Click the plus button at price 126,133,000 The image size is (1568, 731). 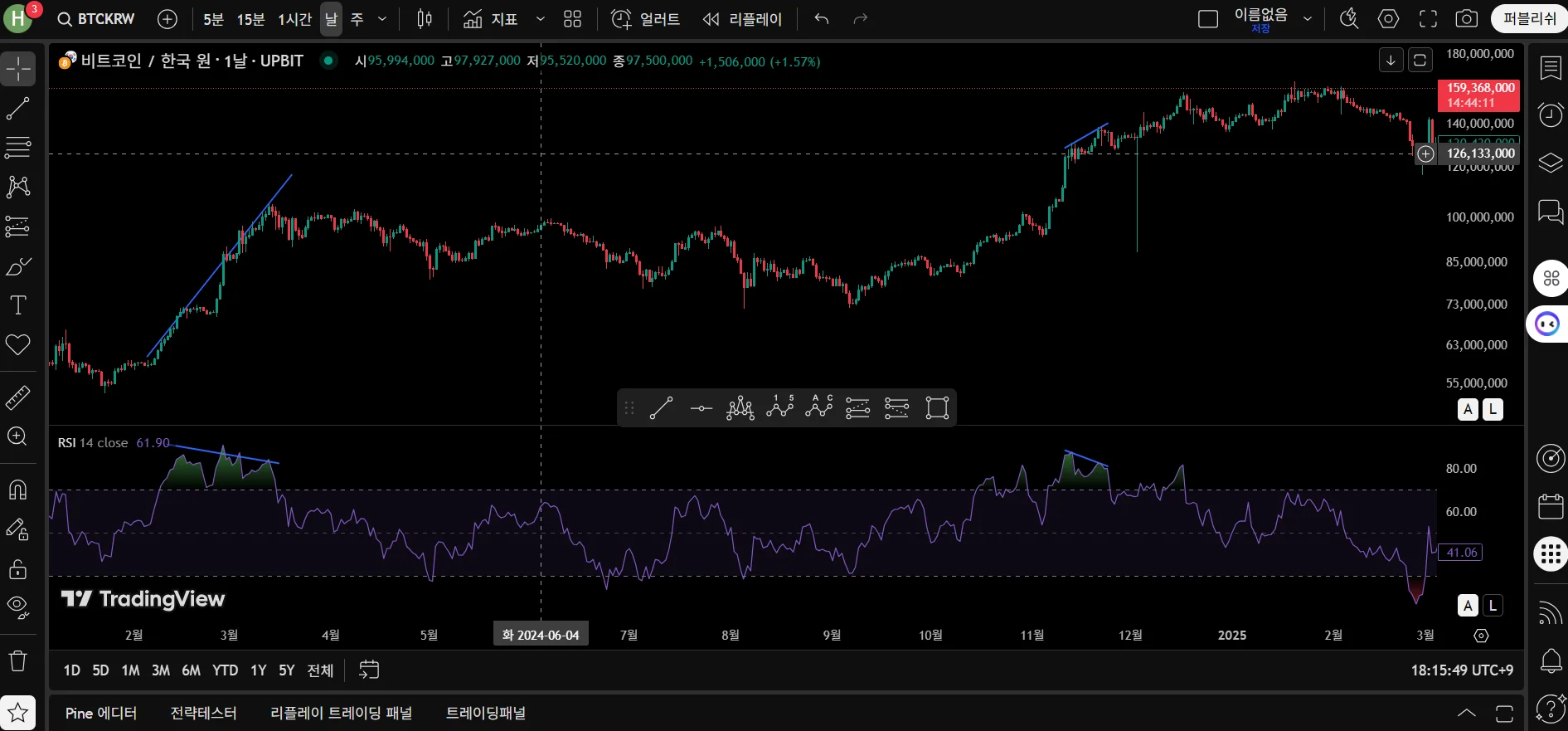point(1425,154)
